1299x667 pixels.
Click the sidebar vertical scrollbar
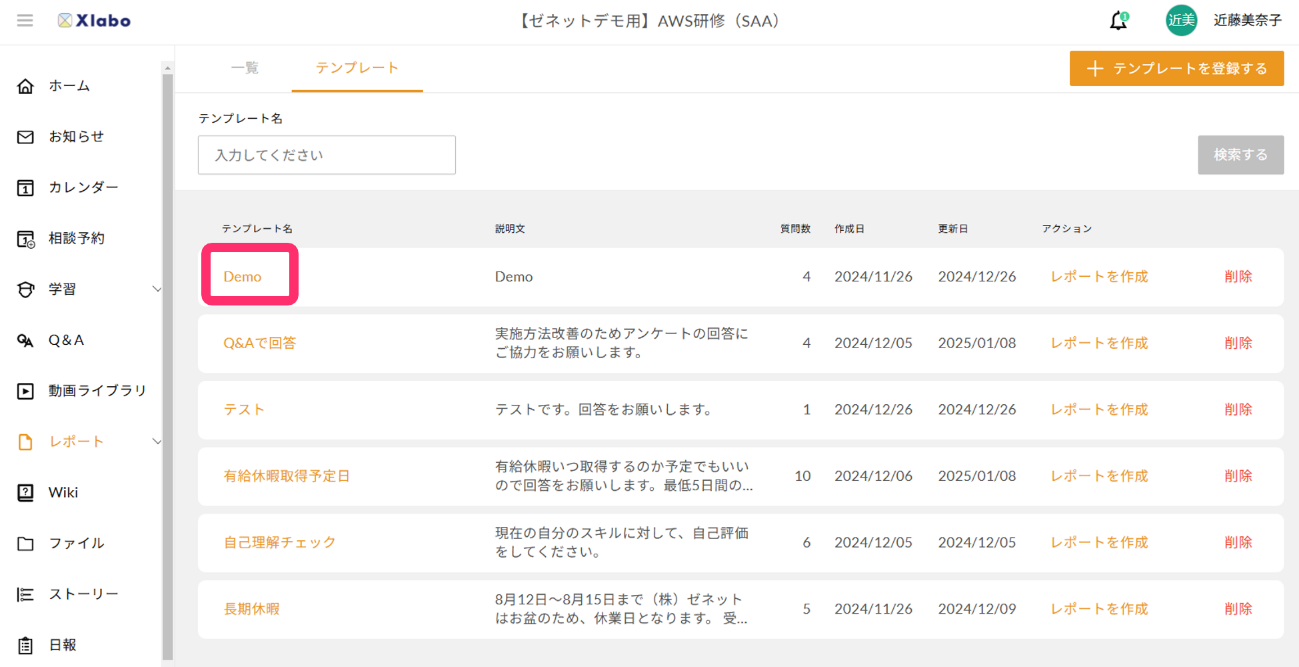pos(167,360)
